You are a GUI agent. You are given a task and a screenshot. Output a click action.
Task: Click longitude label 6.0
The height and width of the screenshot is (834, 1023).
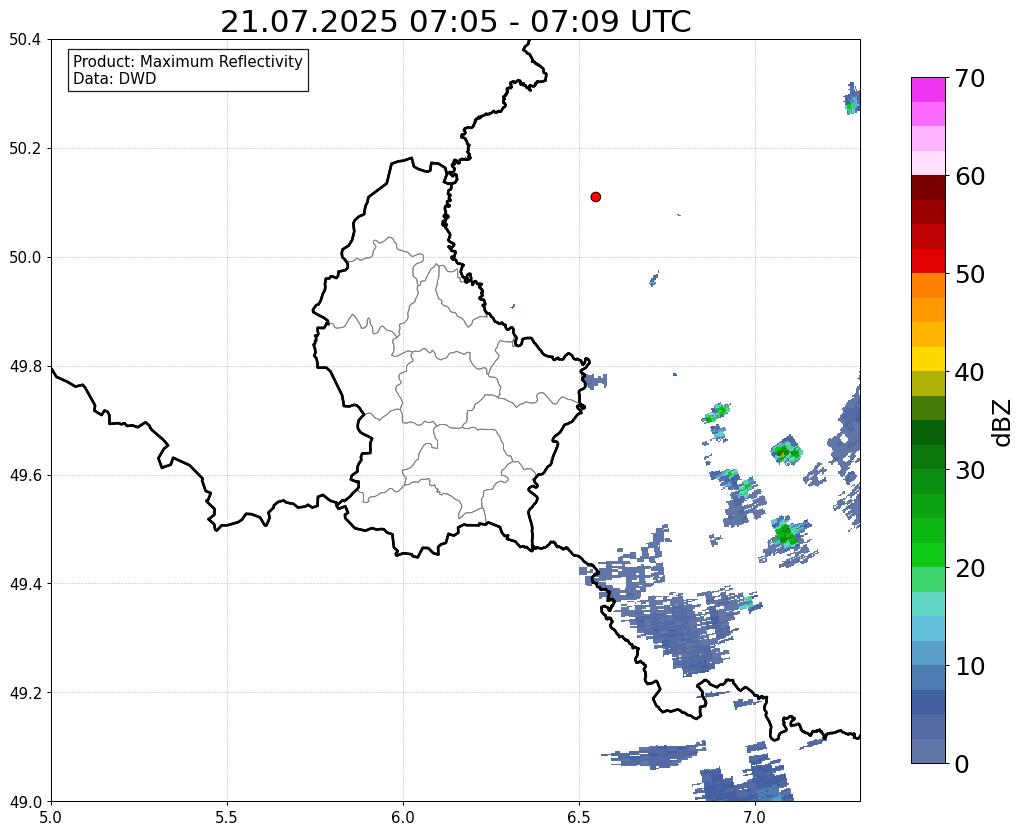tap(403, 817)
